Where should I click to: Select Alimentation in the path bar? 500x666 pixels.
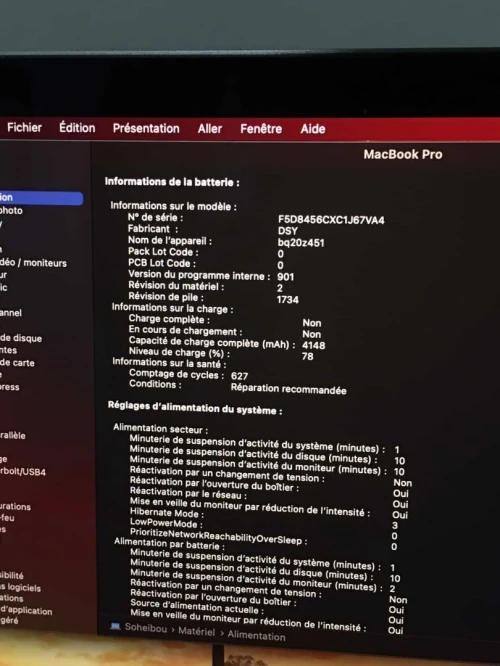(x=256, y=635)
